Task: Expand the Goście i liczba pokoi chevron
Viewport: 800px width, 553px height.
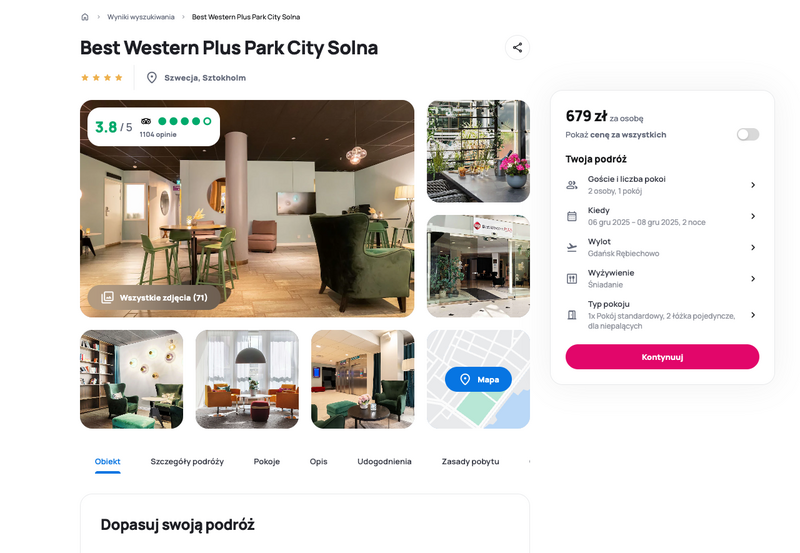Action: 753,185
